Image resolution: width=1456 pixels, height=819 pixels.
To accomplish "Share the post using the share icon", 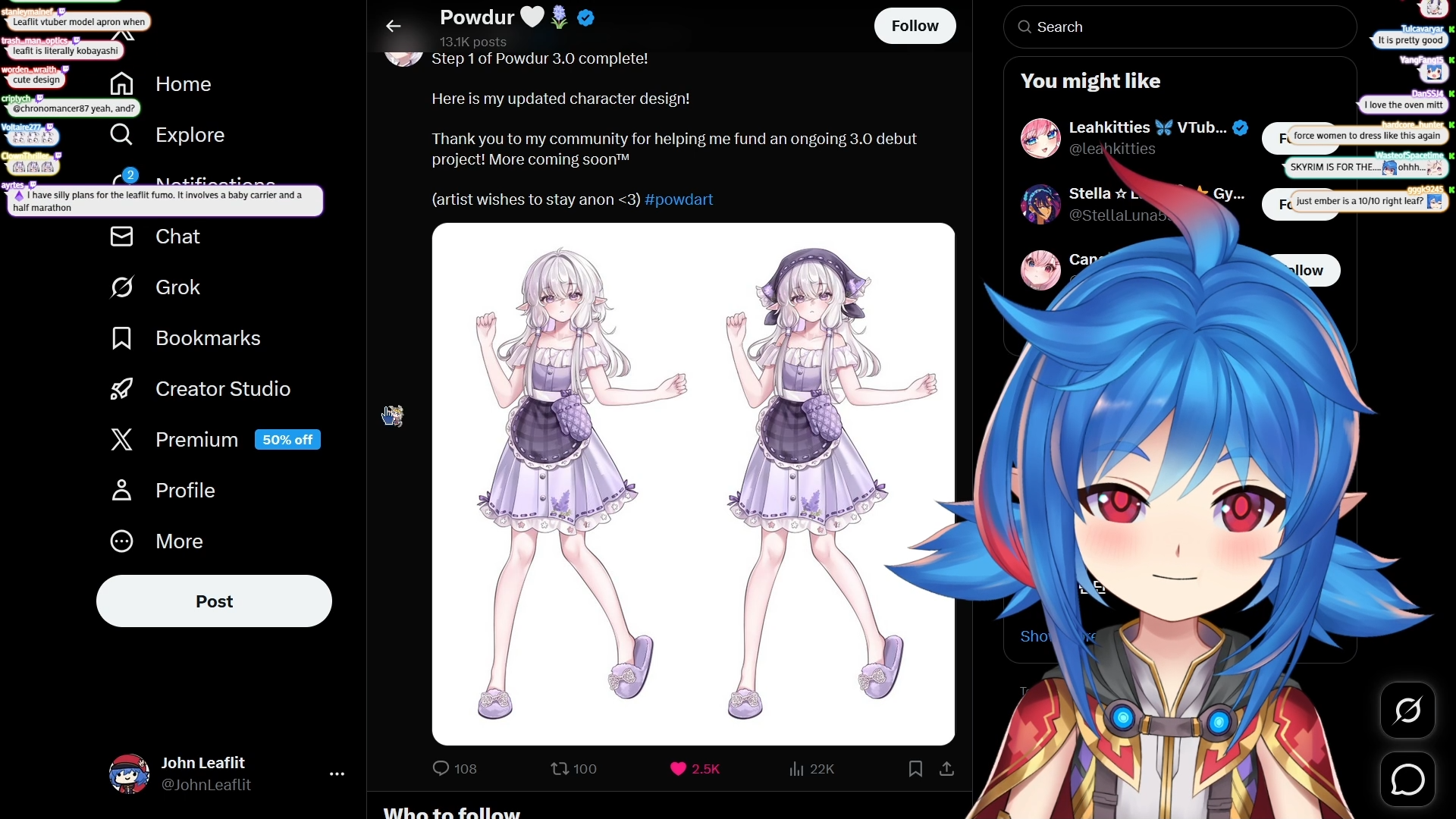I will [x=947, y=769].
